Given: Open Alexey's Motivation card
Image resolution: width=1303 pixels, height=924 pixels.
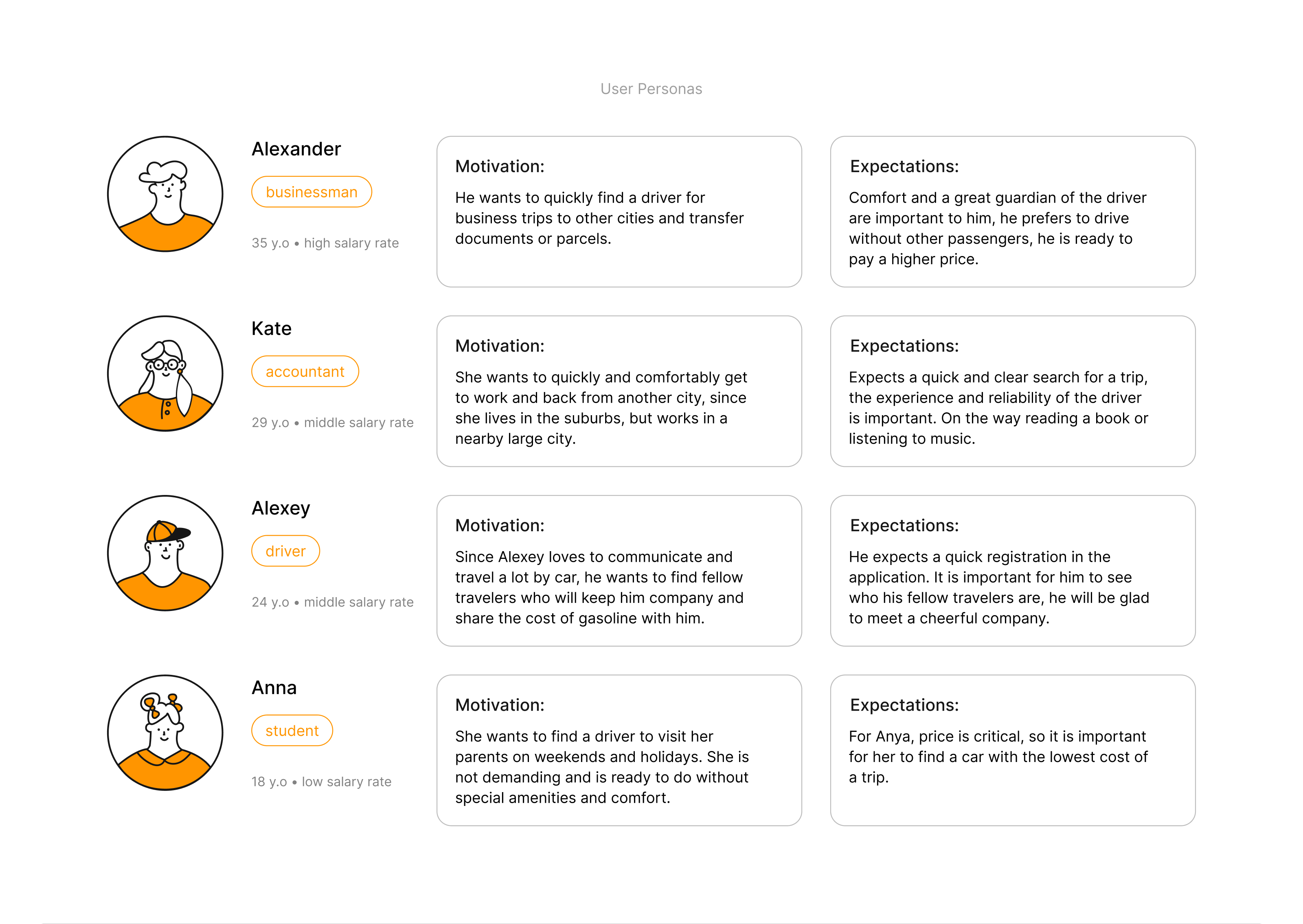Looking at the screenshot, I should tap(619, 571).
